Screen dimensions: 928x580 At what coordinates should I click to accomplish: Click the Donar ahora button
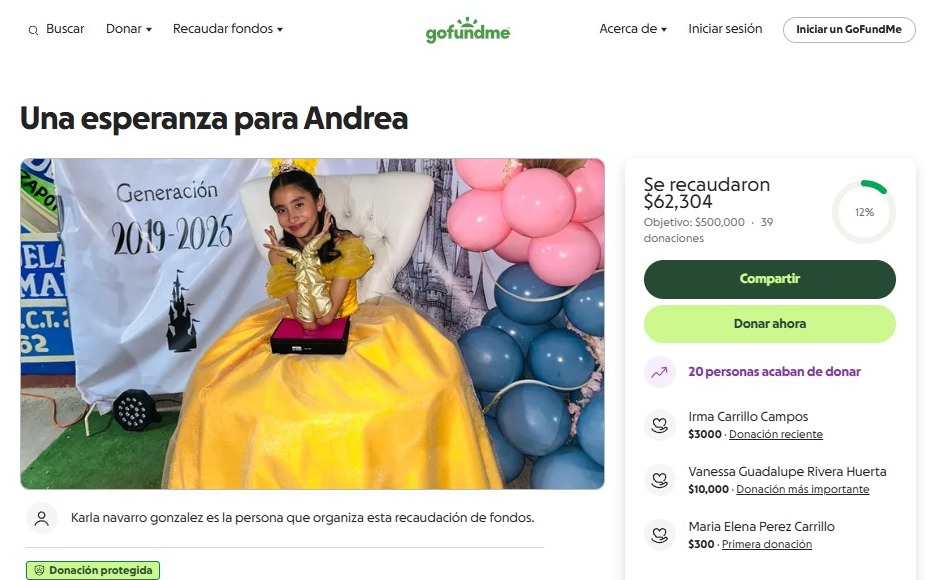pyautogui.click(x=769, y=324)
